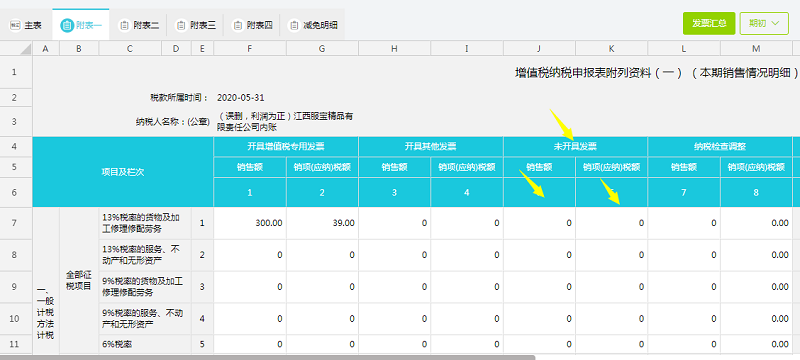The width and height of the screenshot is (800, 360).
Task: Select row 7 header
Action: click(x=14, y=223)
